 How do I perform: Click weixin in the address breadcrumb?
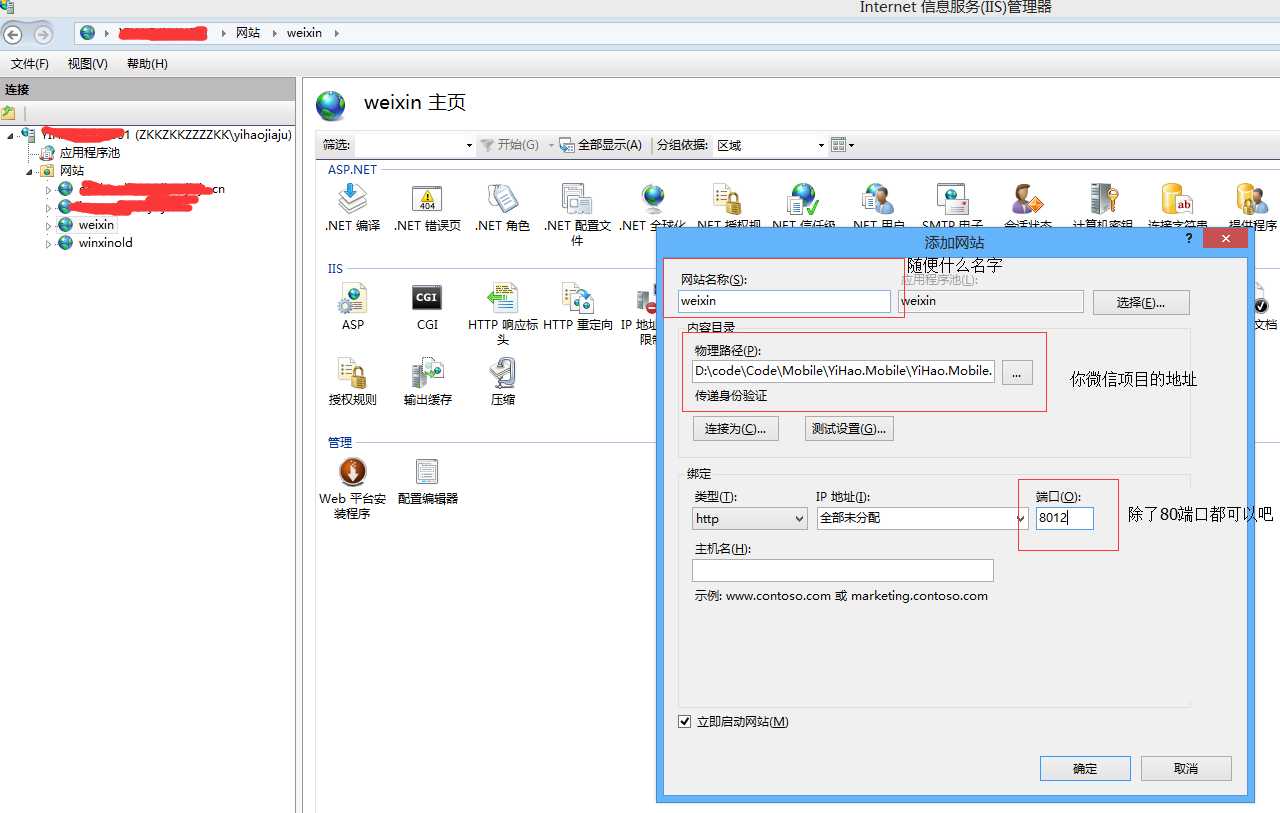[304, 33]
